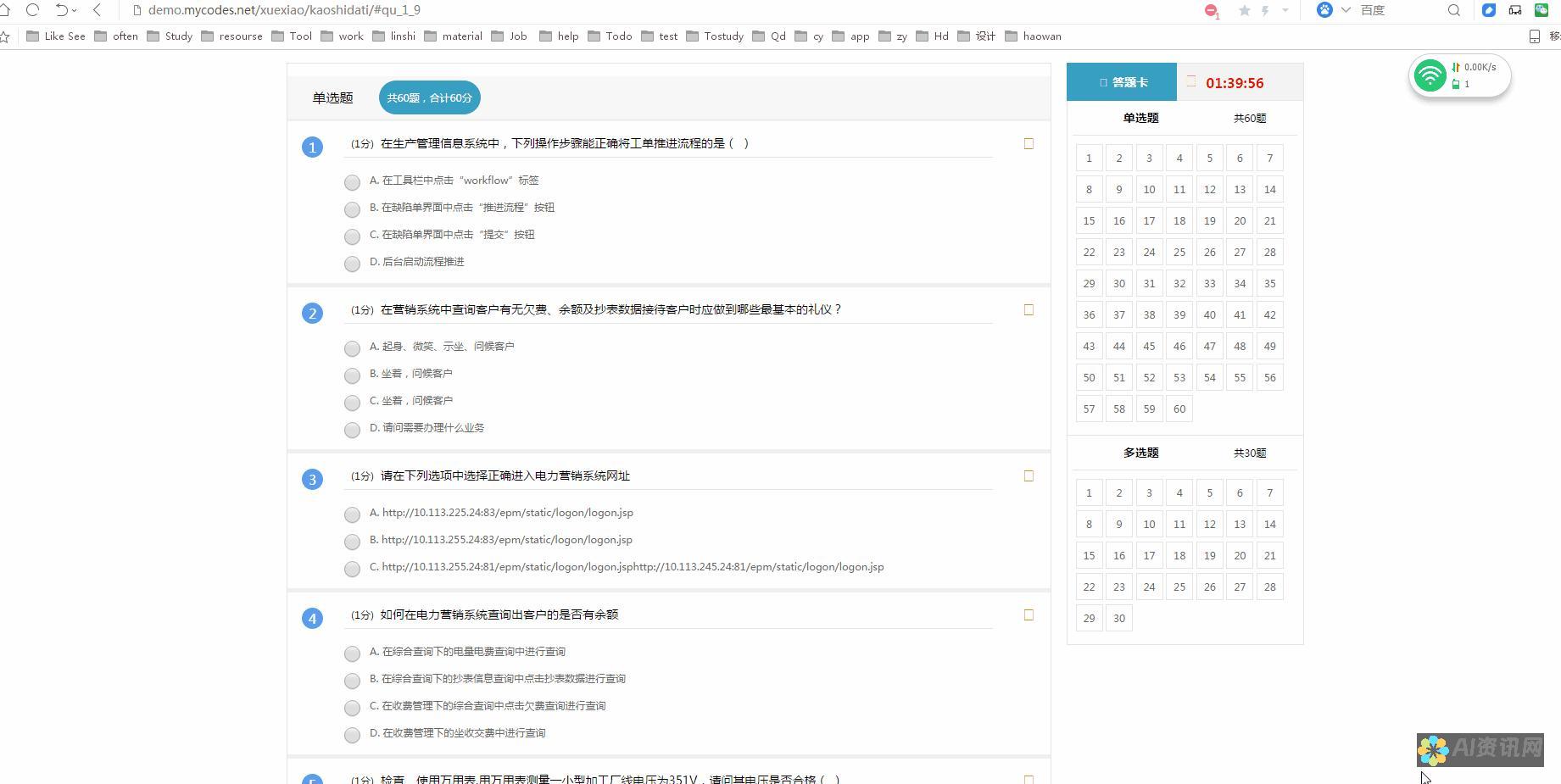Select URL option A 10.113.225.24:83
The image size is (1561, 784).
pyautogui.click(x=352, y=514)
